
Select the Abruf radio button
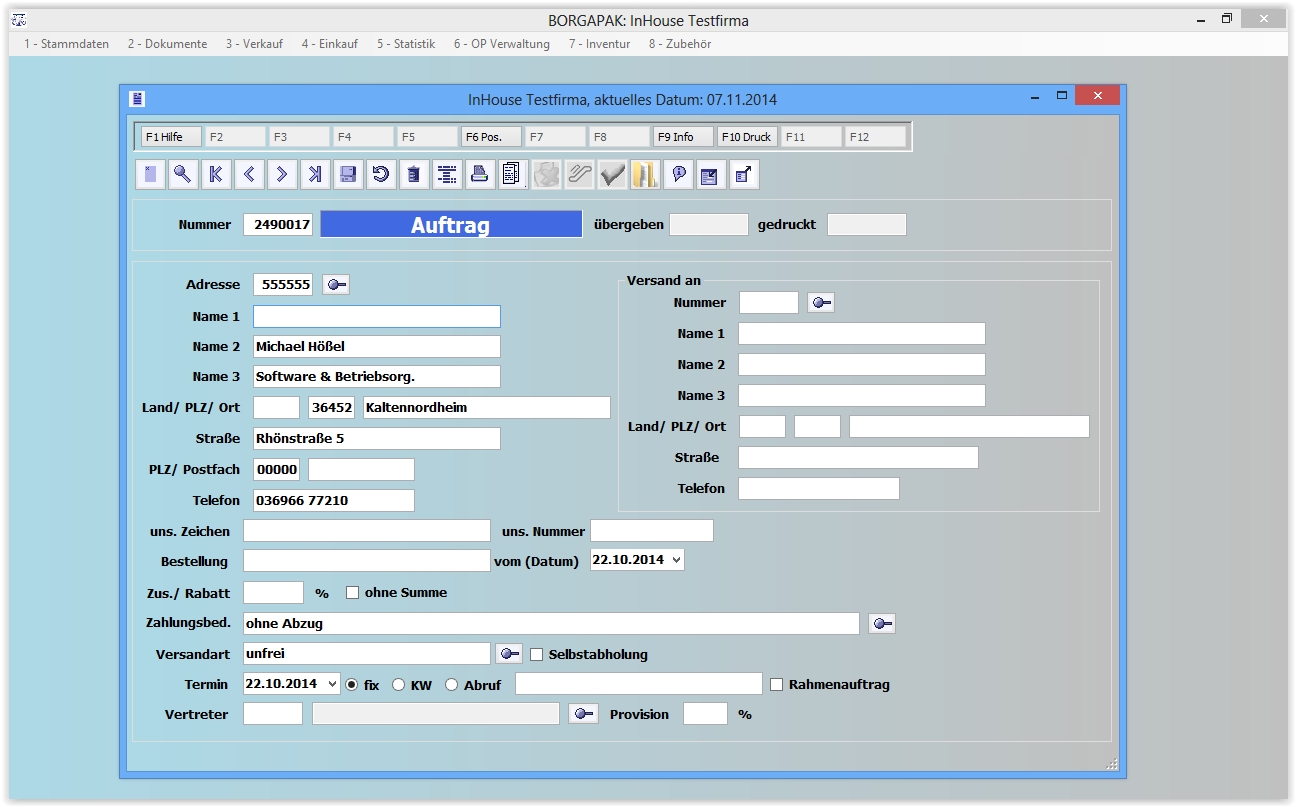click(452, 685)
